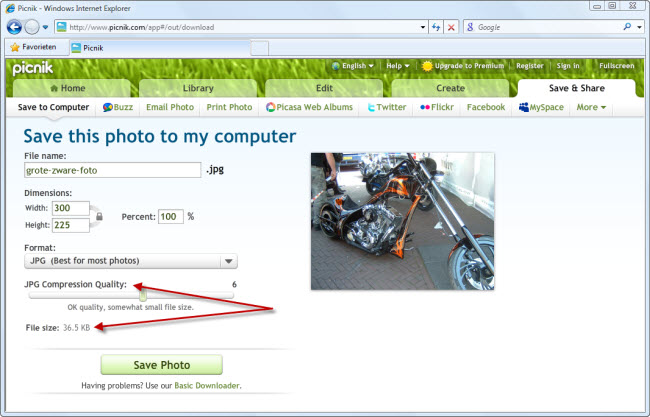This screenshot has width=650, height=417.
Task: Open the recent pages dropdown arrow
Action: pos(46,27)
